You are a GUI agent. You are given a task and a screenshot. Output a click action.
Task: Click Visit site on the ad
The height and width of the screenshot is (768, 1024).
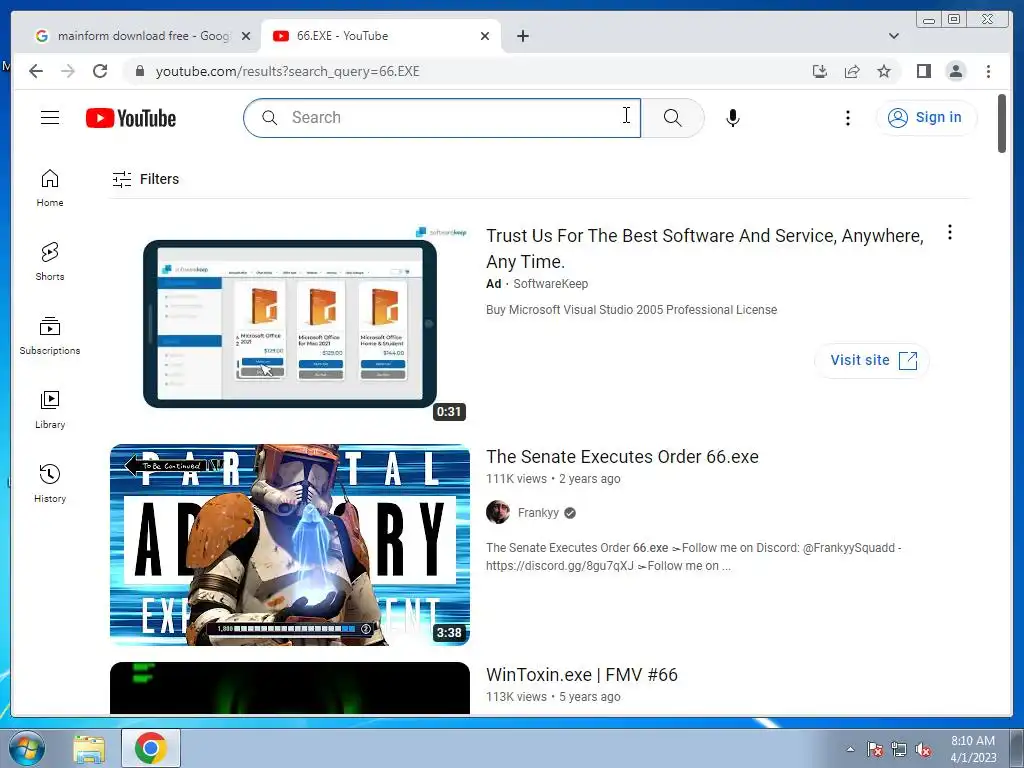872,360
